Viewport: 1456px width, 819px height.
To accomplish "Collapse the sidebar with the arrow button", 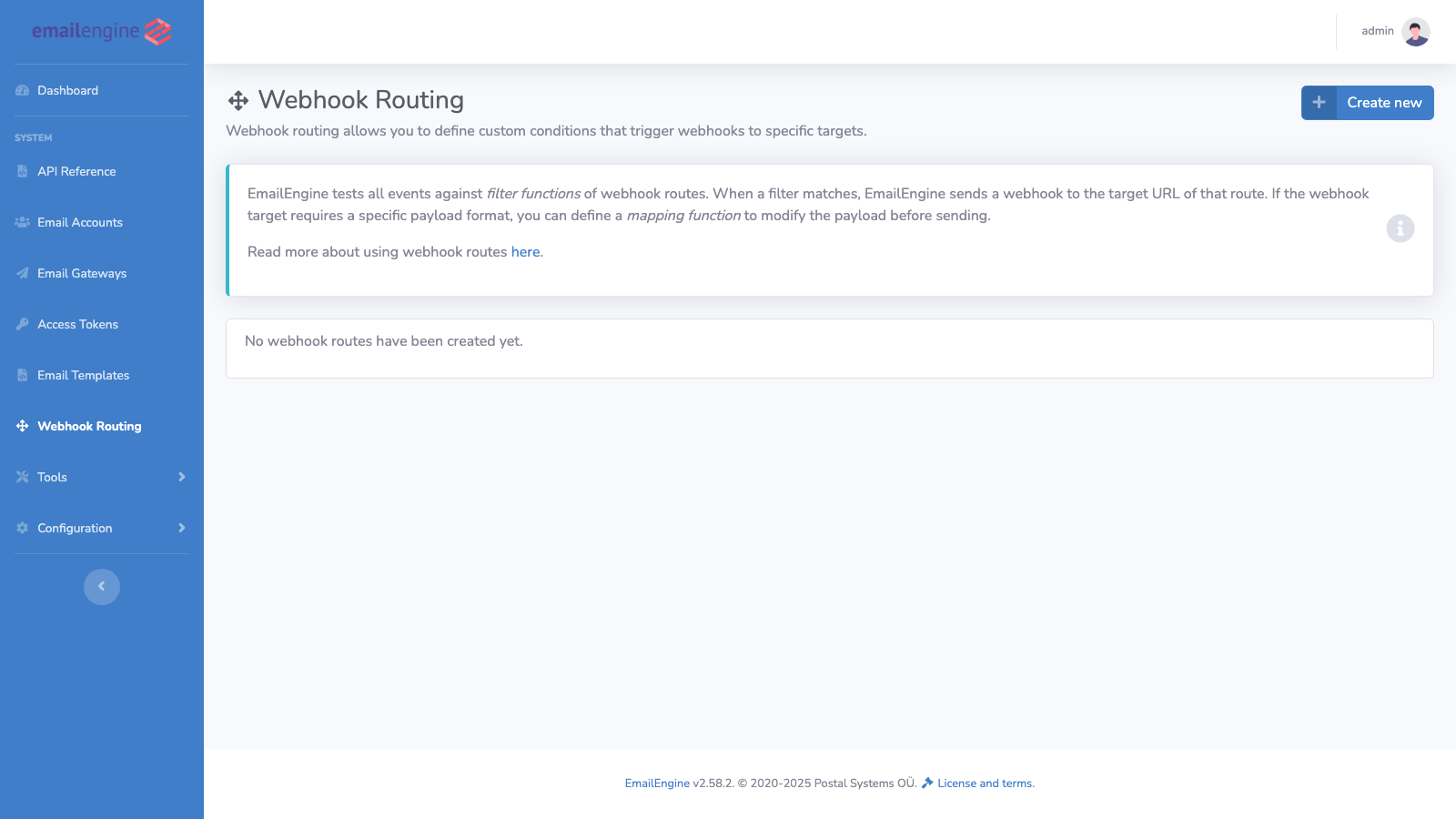I will tap(101, 587).
